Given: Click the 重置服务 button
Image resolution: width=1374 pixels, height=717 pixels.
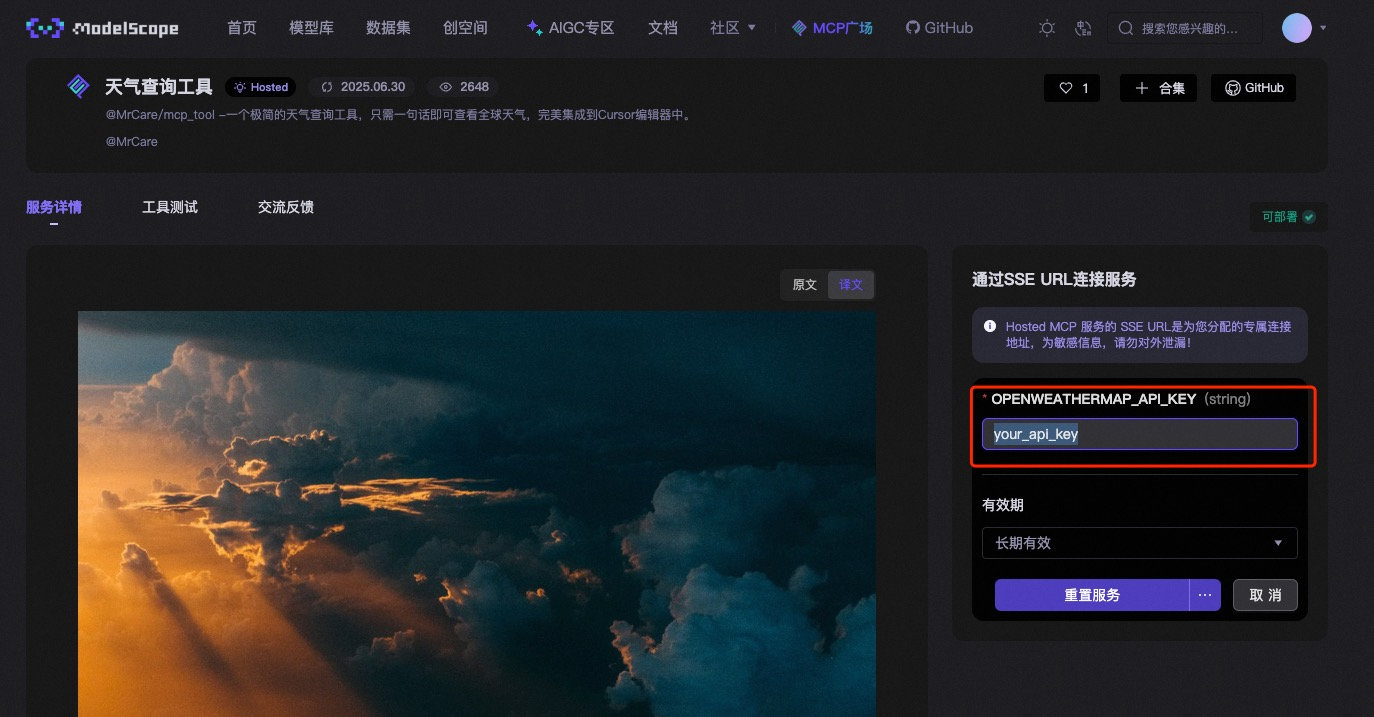Looking at the screenshot, I should [x=1092, y=595].
